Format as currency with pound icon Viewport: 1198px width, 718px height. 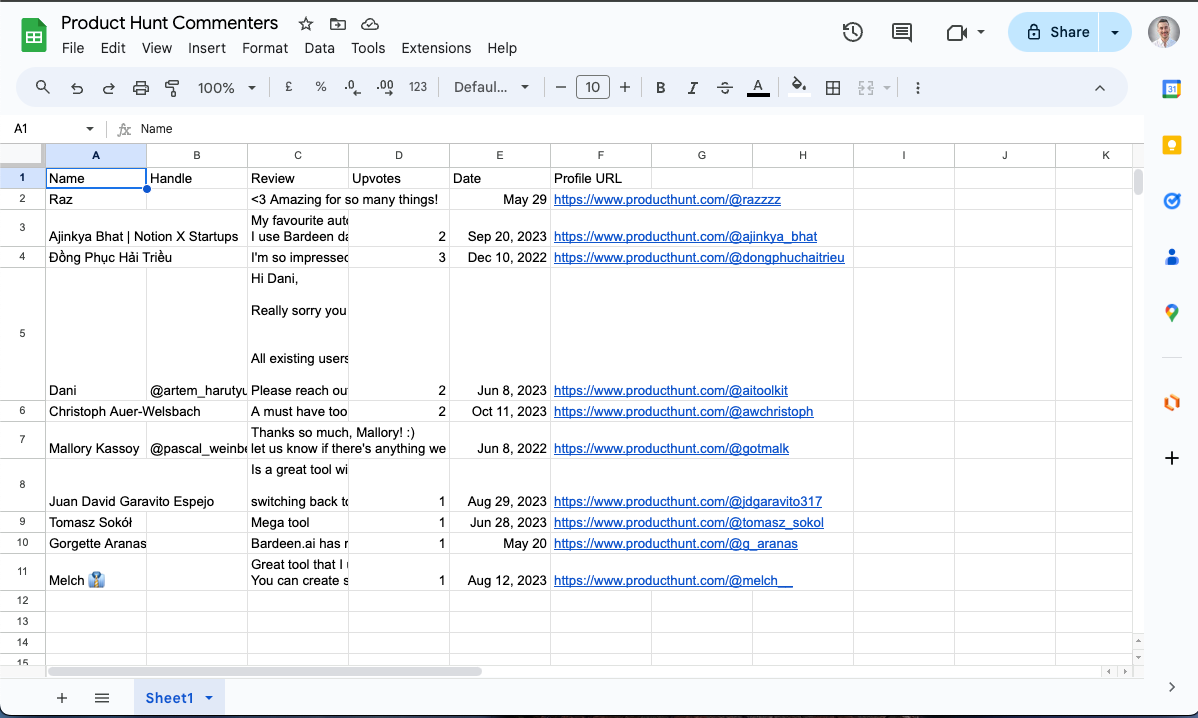(x=289, y=87)
